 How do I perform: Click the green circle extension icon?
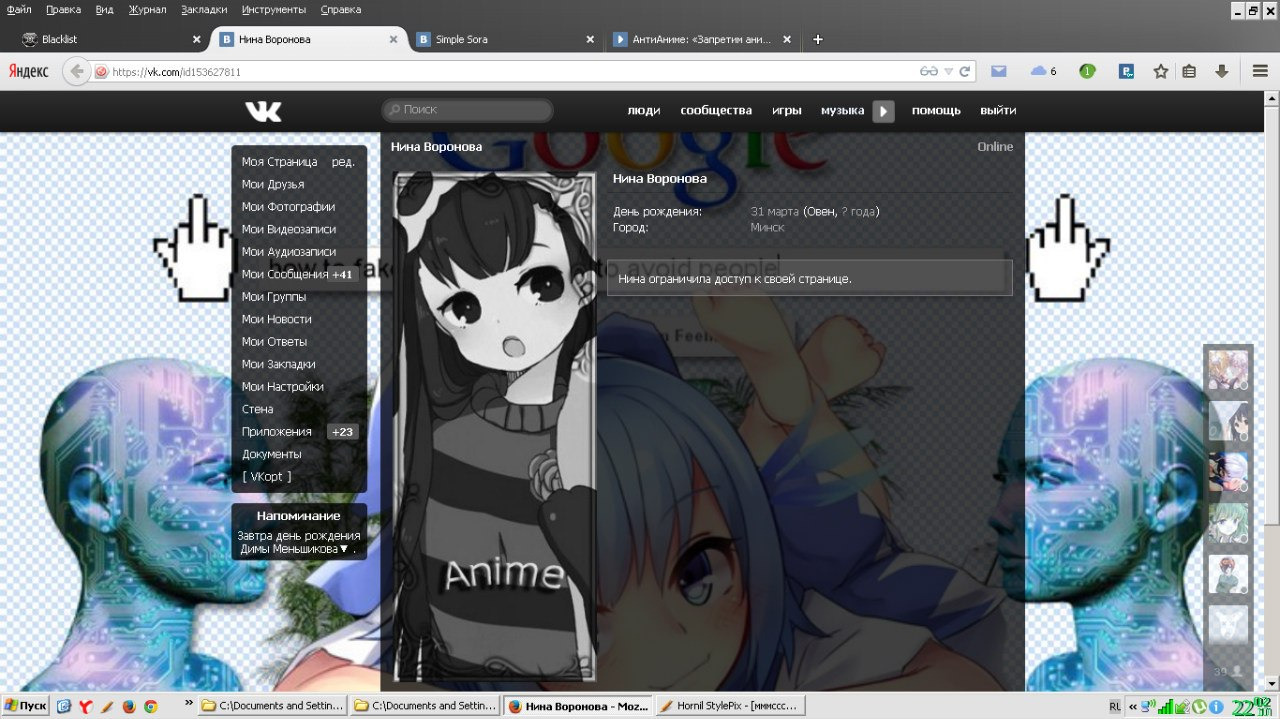point(1087,71)
